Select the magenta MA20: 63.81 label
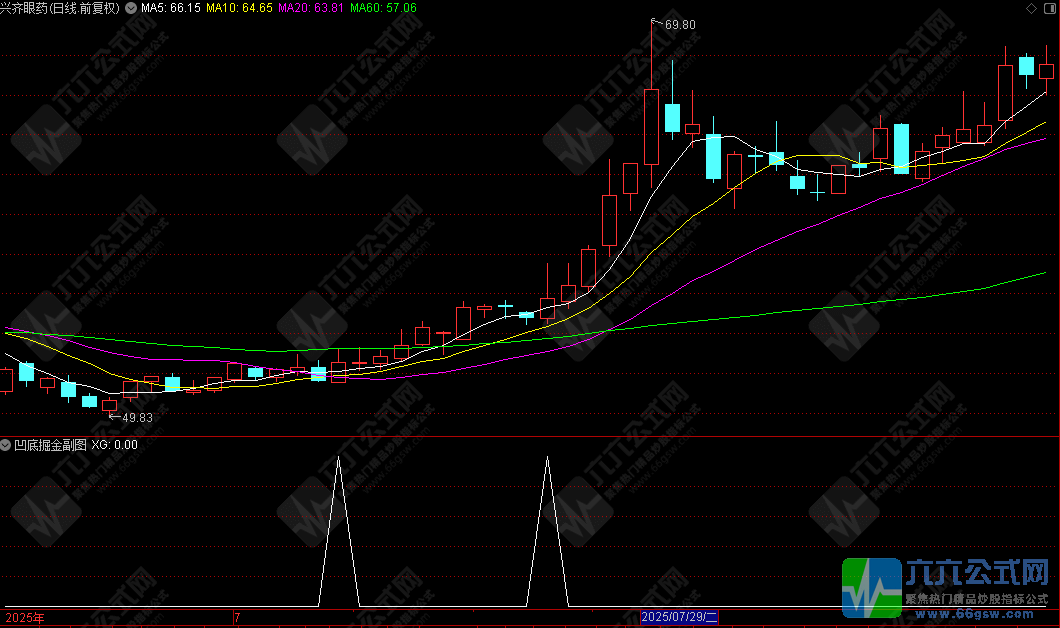Image resolution: width=1060 pixels, height=628 pixels. point(311,8)
